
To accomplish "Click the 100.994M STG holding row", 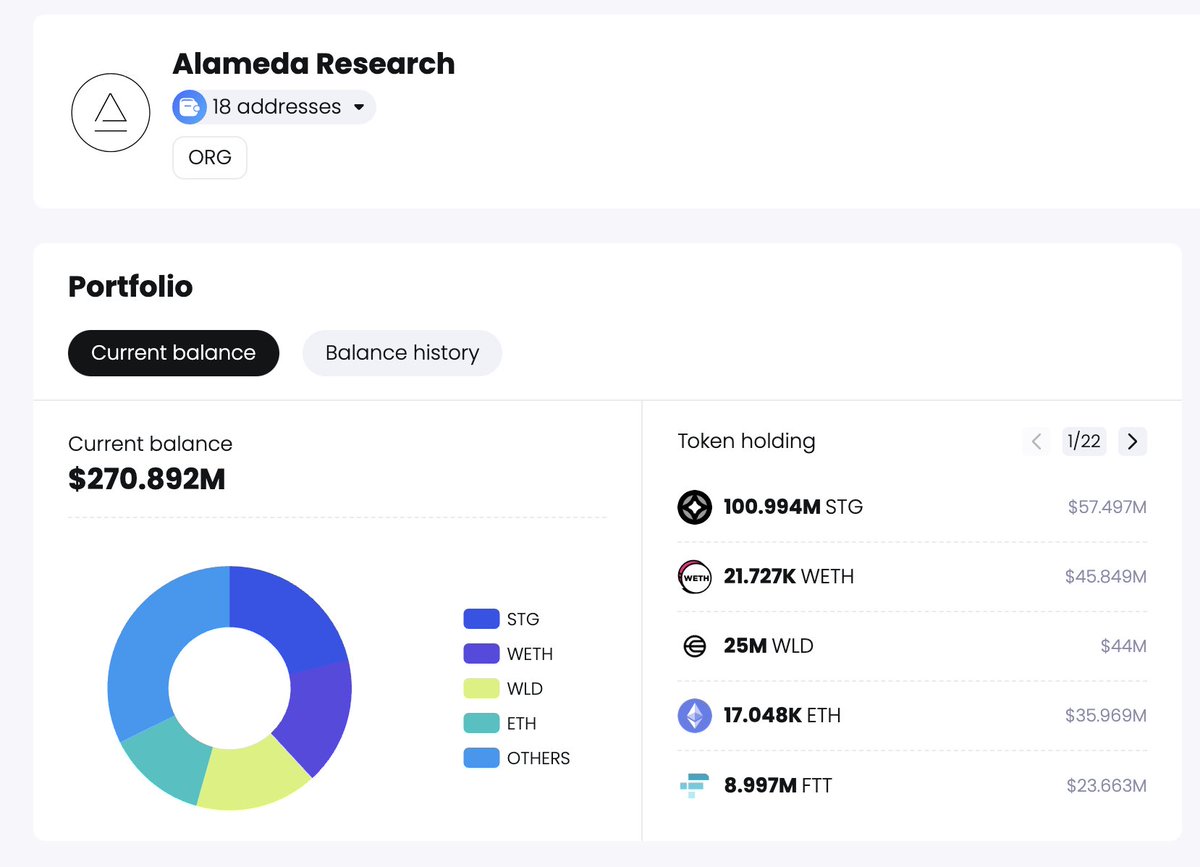I will click(910, 507).
